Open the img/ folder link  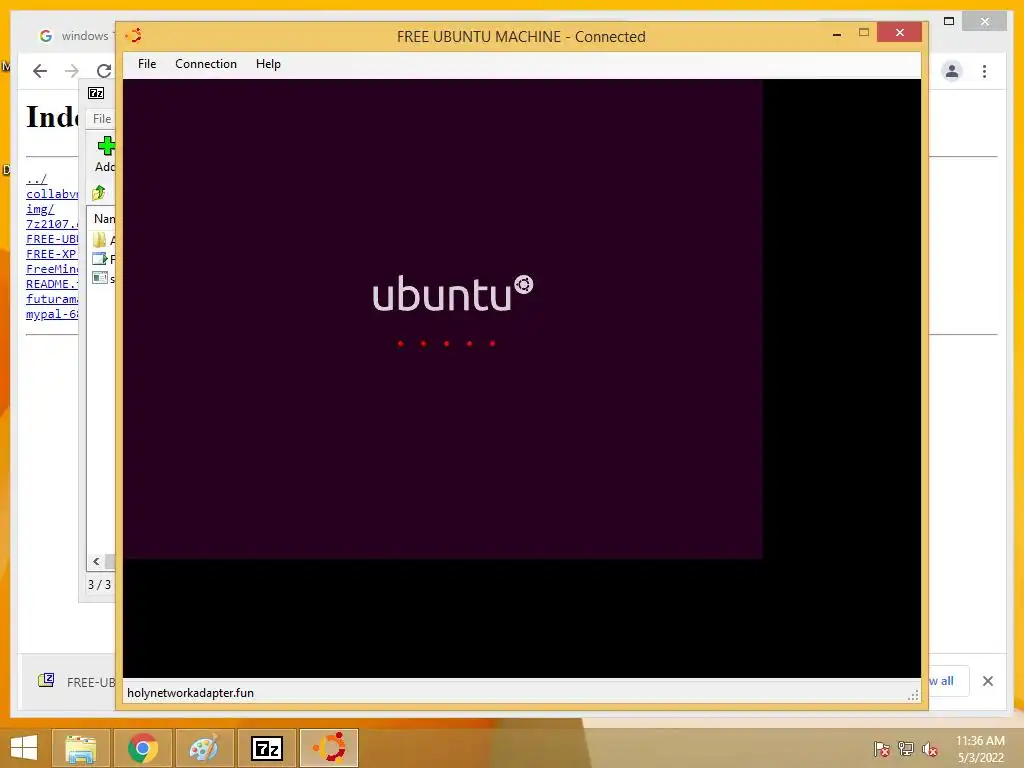point(40,209)
